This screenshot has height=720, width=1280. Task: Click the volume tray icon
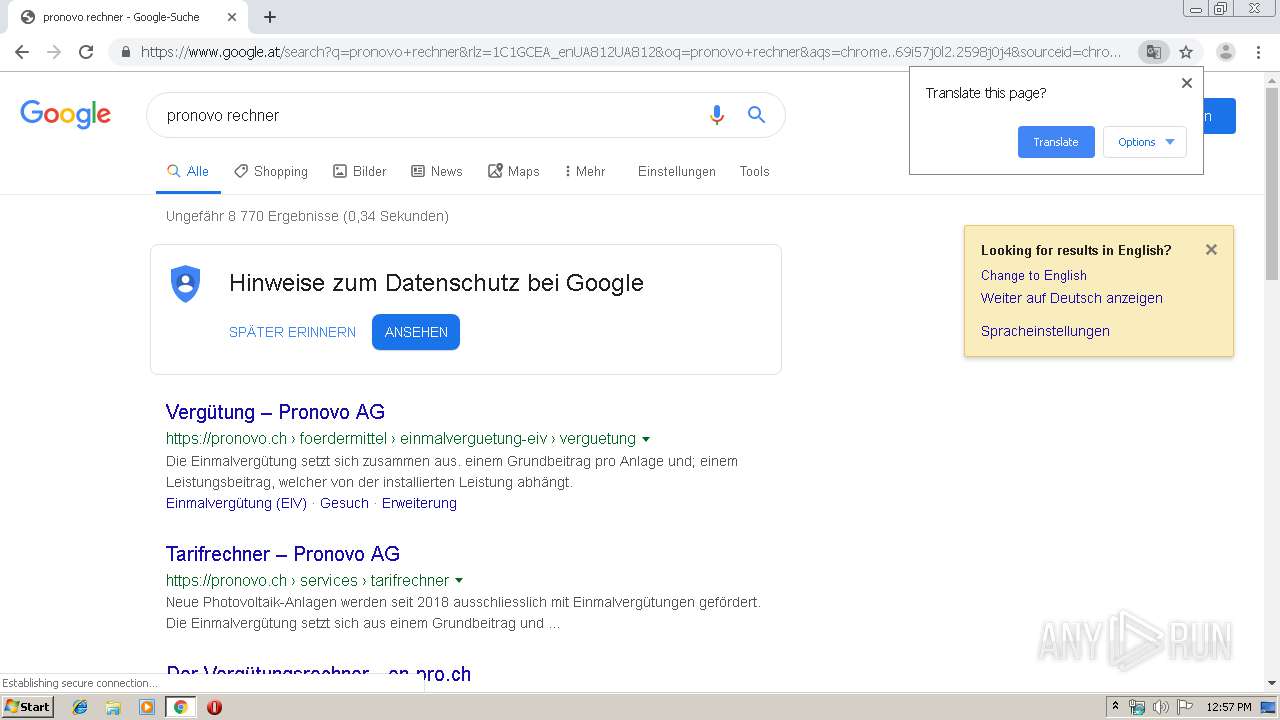[x=1160, y=707]
